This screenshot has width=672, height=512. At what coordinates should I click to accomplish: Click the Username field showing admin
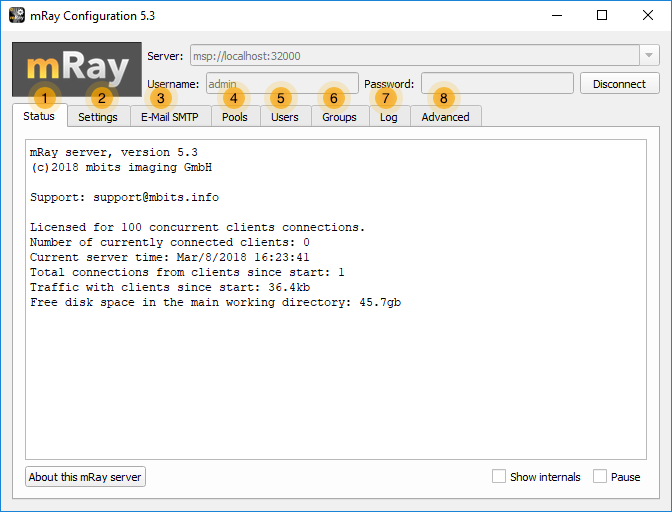tap(282, 83)
